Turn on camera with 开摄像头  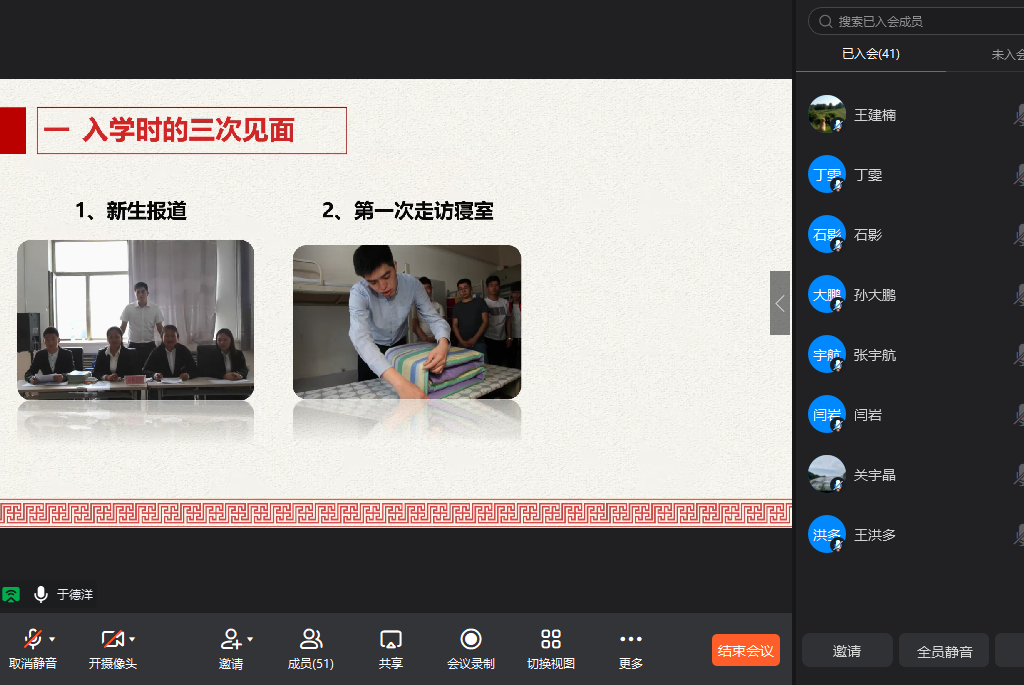click(112, 639)
